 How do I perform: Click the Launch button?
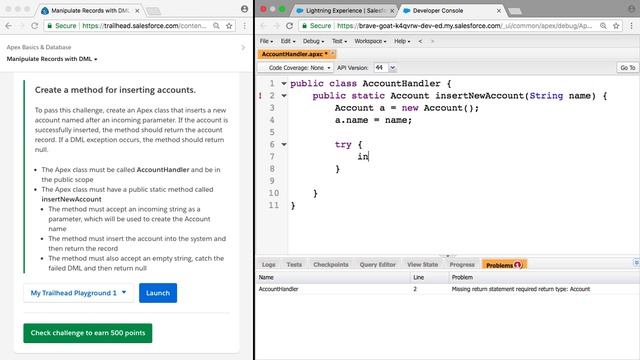coord(158,293)
